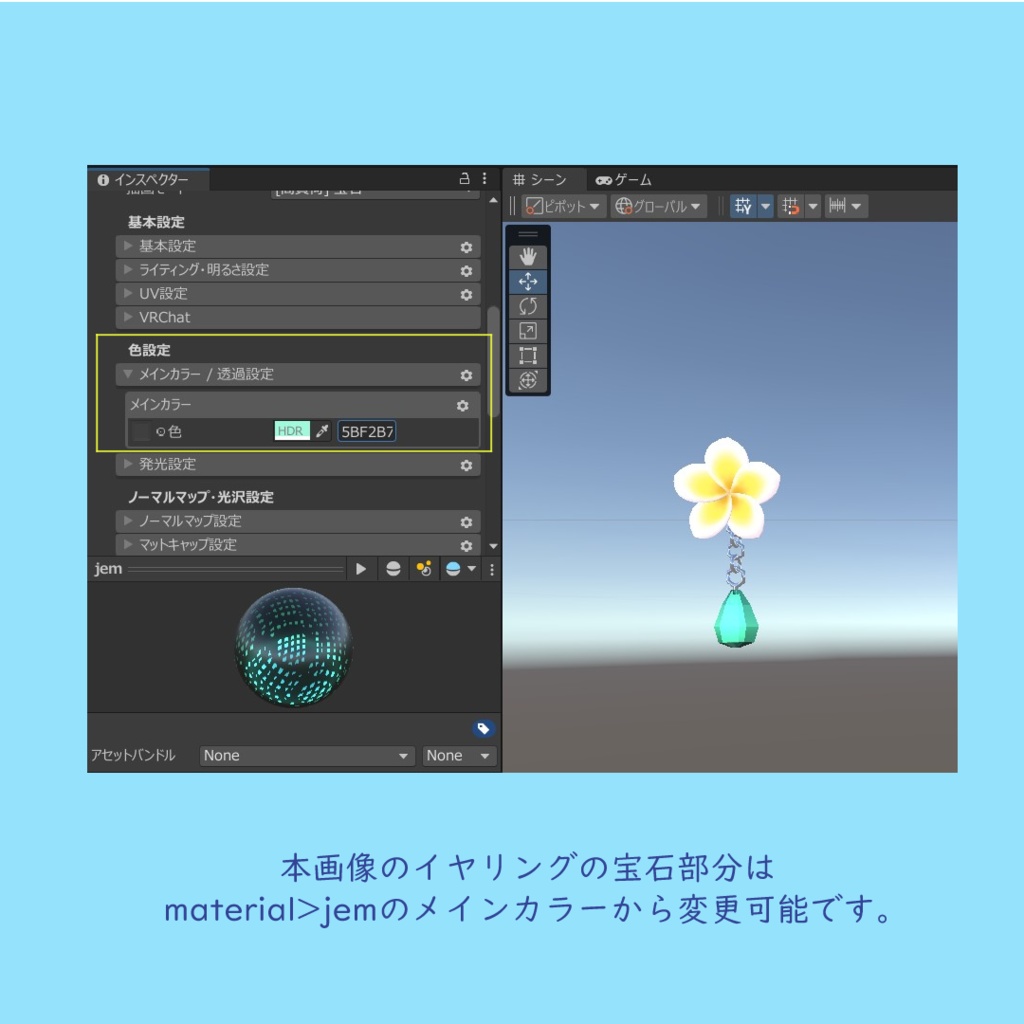Switch to the ゲーム tab

pos(625,180)
